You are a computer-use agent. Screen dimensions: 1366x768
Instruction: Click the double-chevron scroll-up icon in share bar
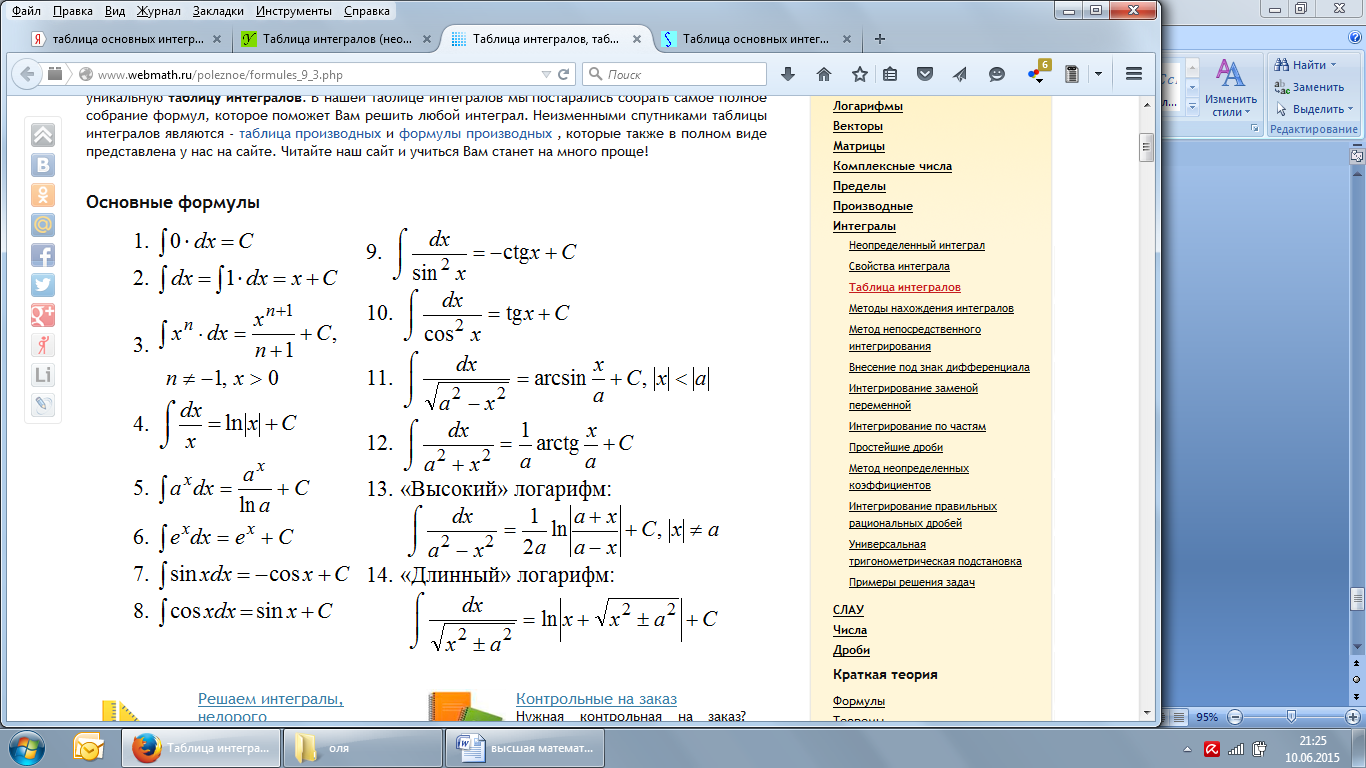tap(43, 135)
